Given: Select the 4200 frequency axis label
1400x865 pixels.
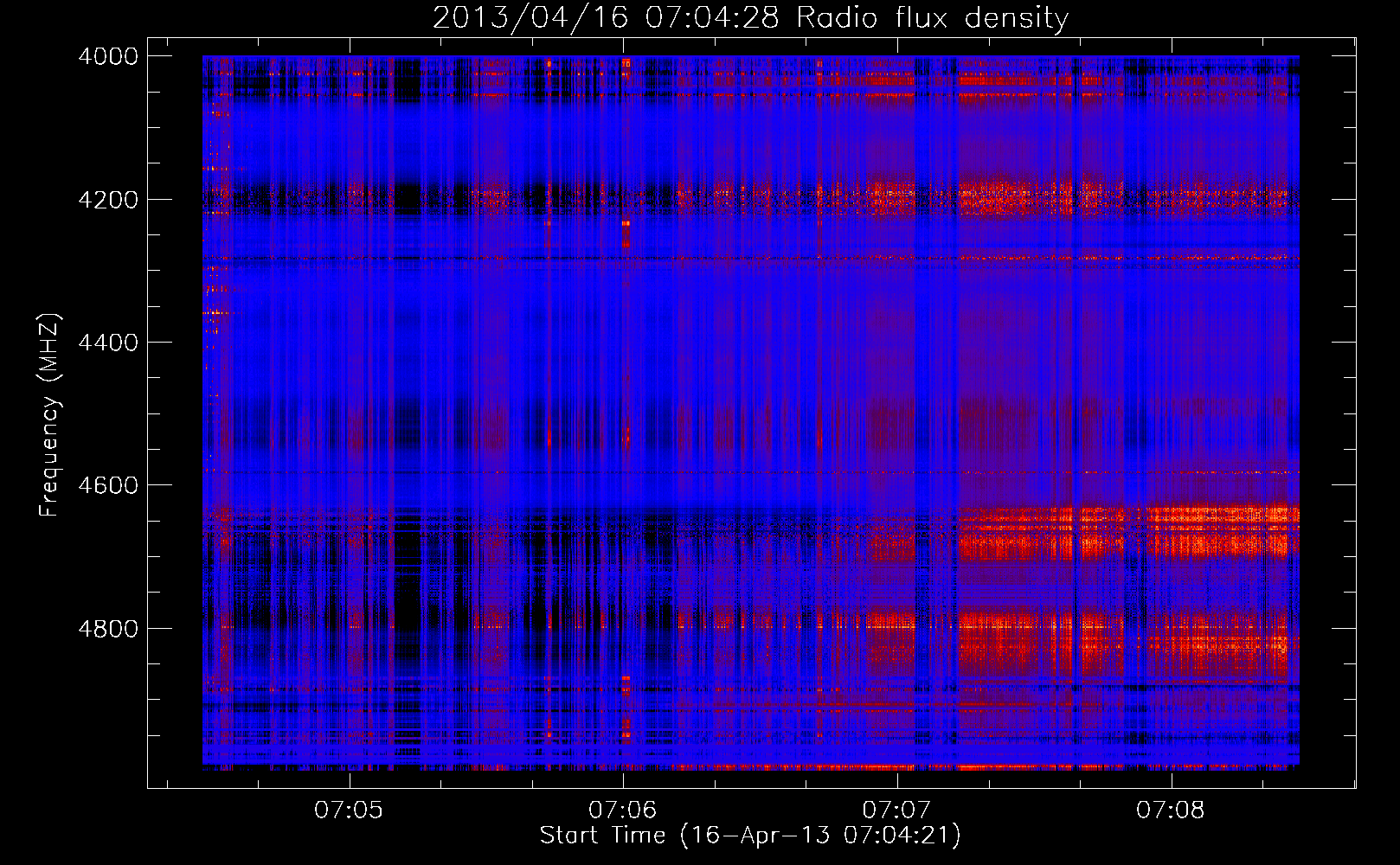Looking at the screenshot, I should click(108, 200).
